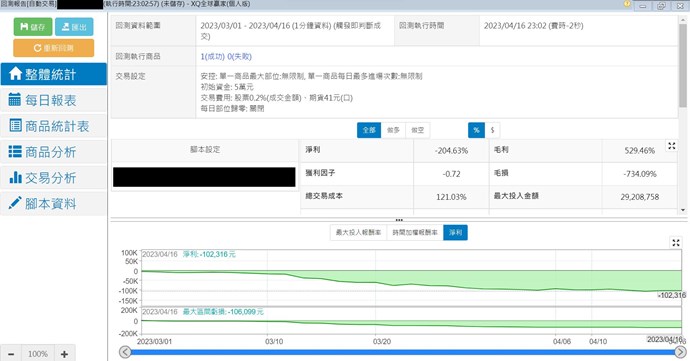
Task: Click the 腳本設定 column header
Action: [205, 150]
